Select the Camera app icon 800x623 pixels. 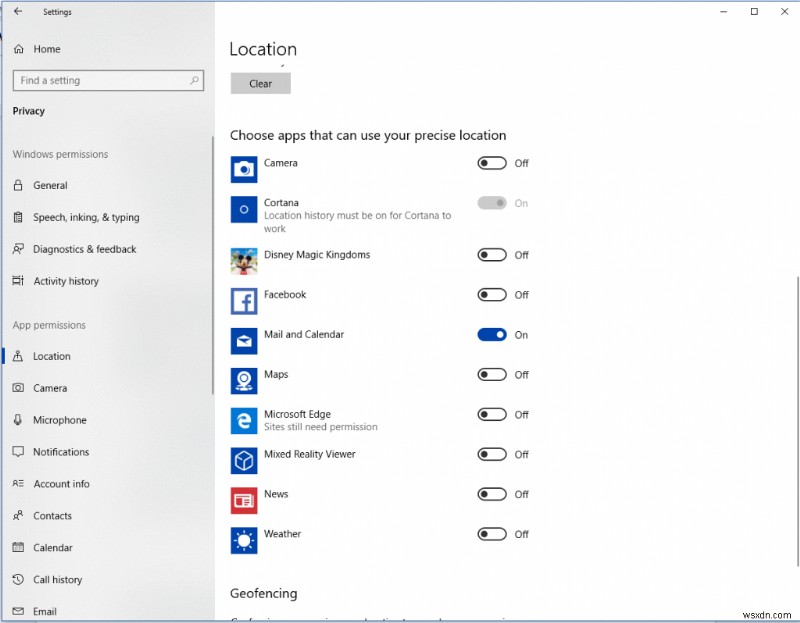point(243,169)
